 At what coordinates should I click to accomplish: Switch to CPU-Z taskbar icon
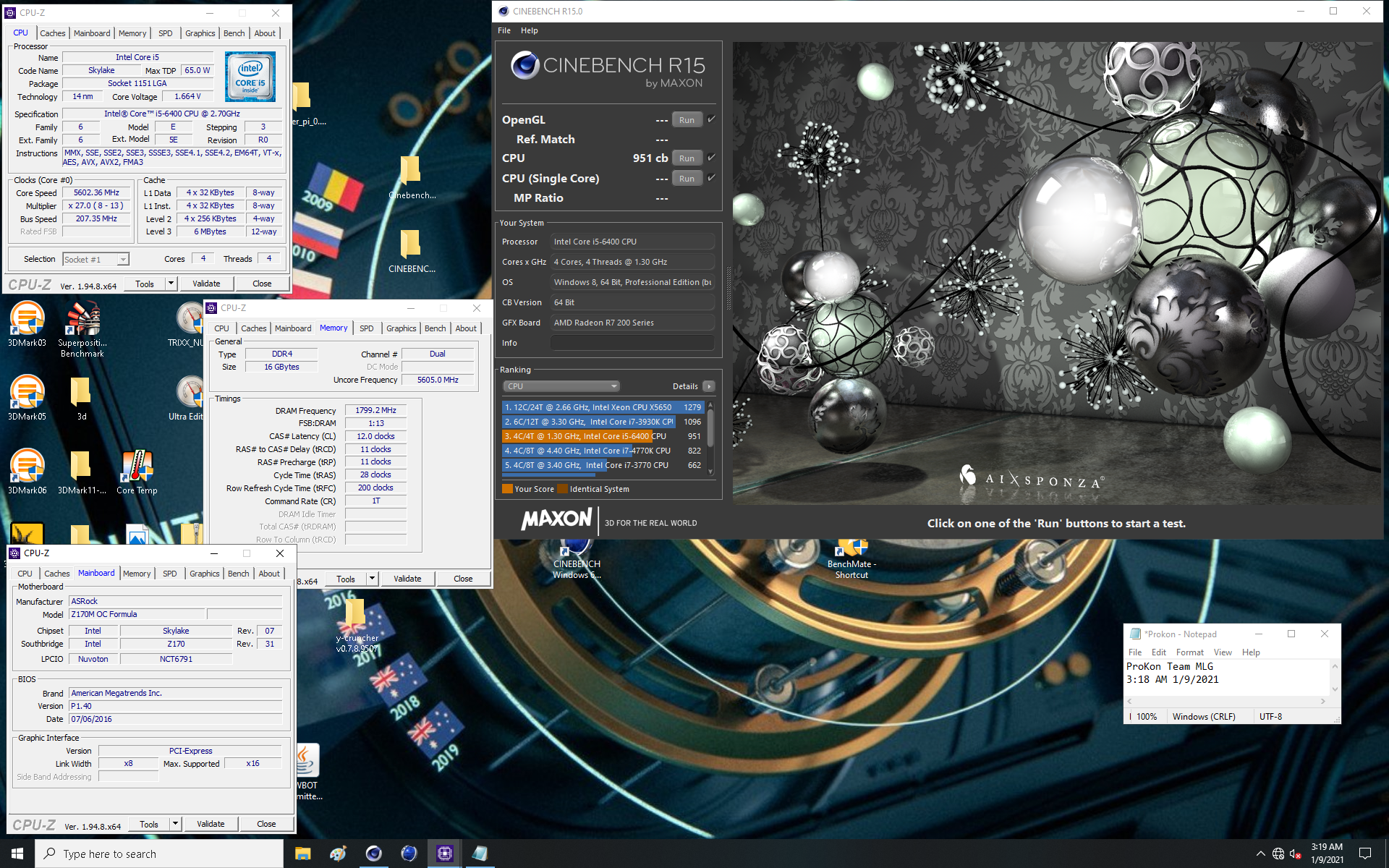[x=444, y=854]
